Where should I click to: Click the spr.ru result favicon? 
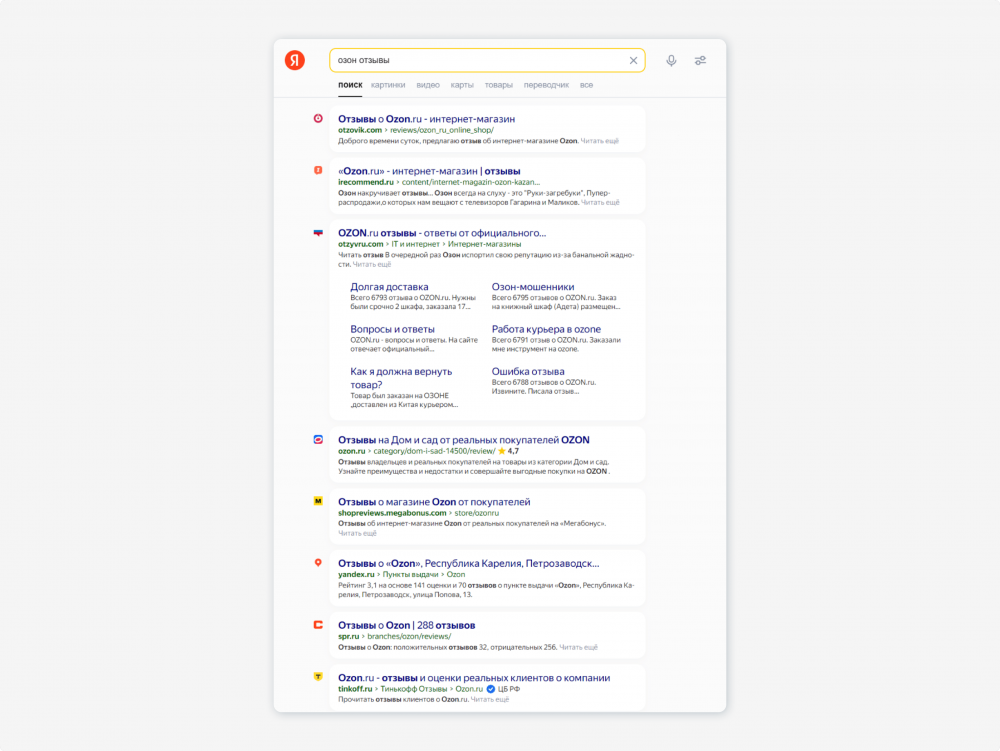tap(318, 625)
